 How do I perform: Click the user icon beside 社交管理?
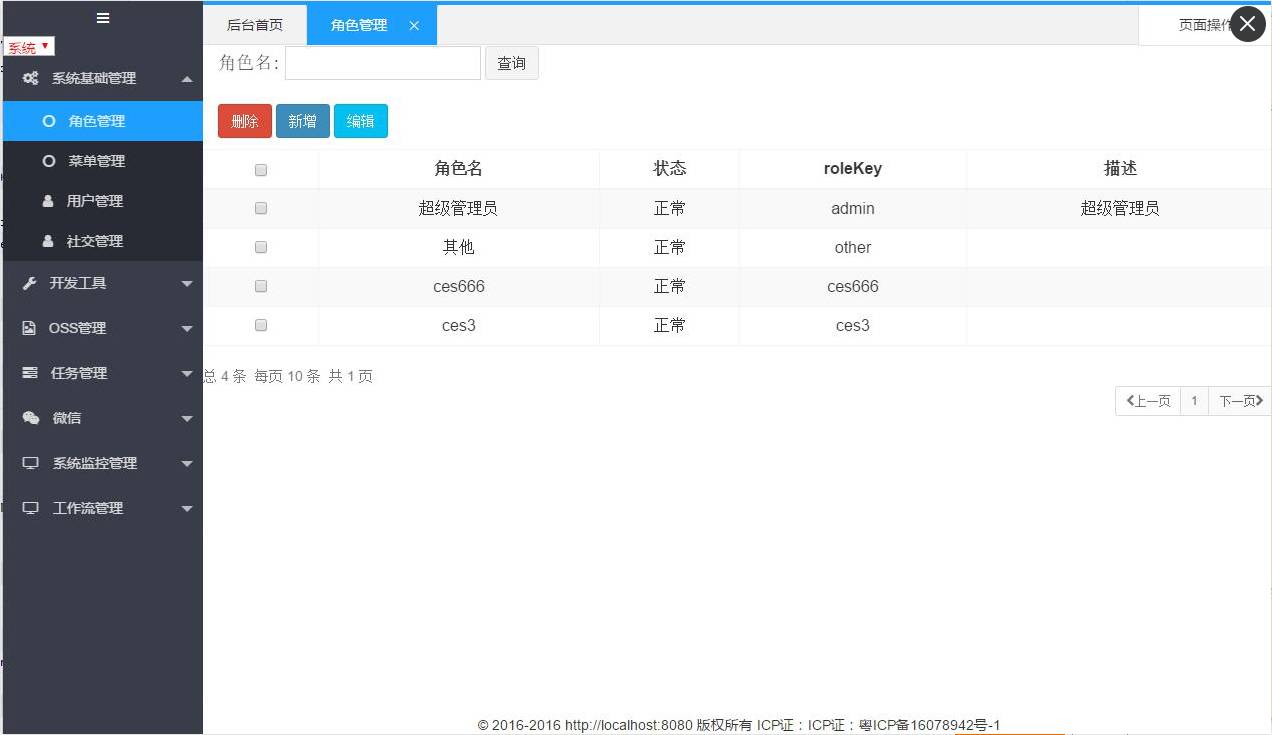coord(48,241)
